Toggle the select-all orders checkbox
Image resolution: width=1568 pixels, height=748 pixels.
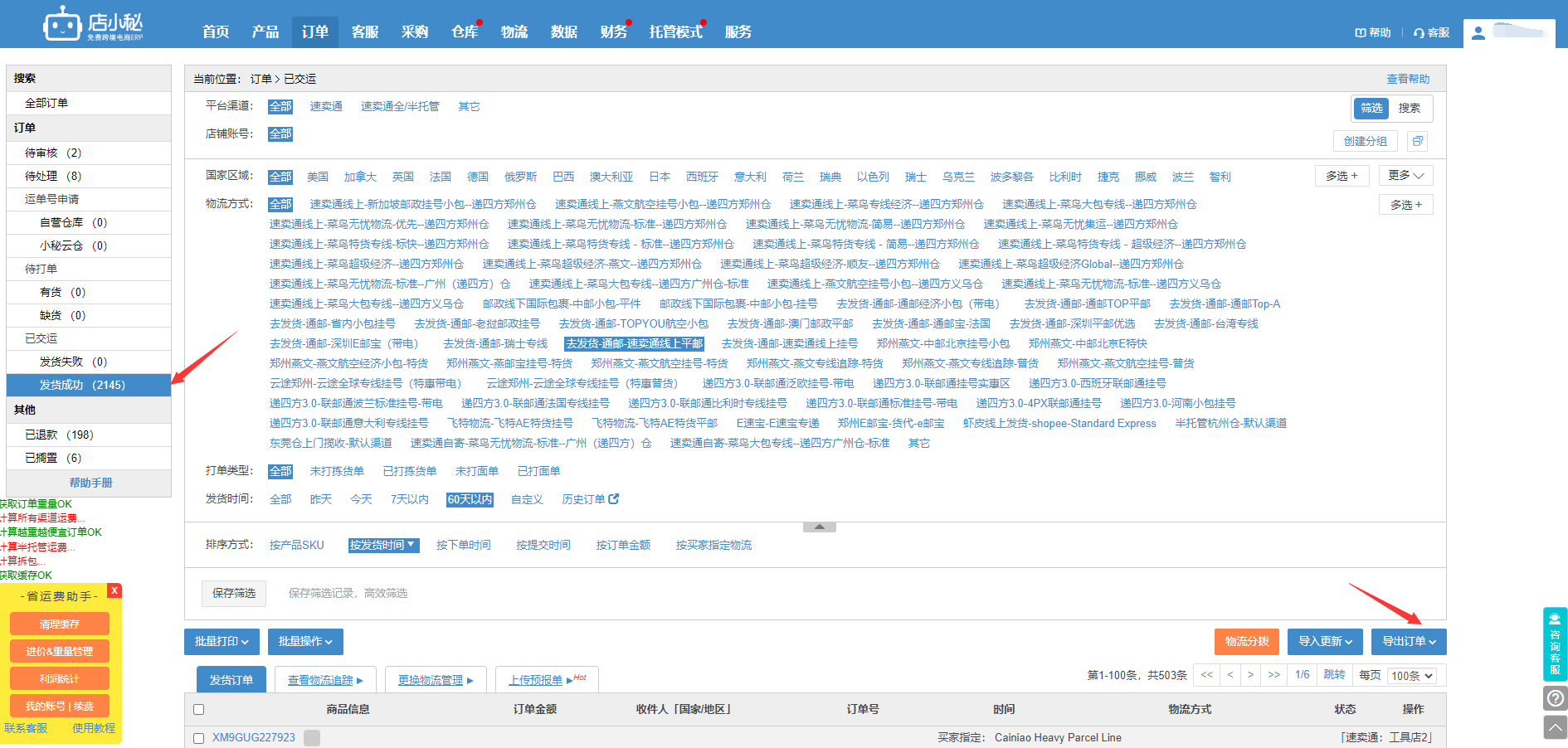click(198, 709)
